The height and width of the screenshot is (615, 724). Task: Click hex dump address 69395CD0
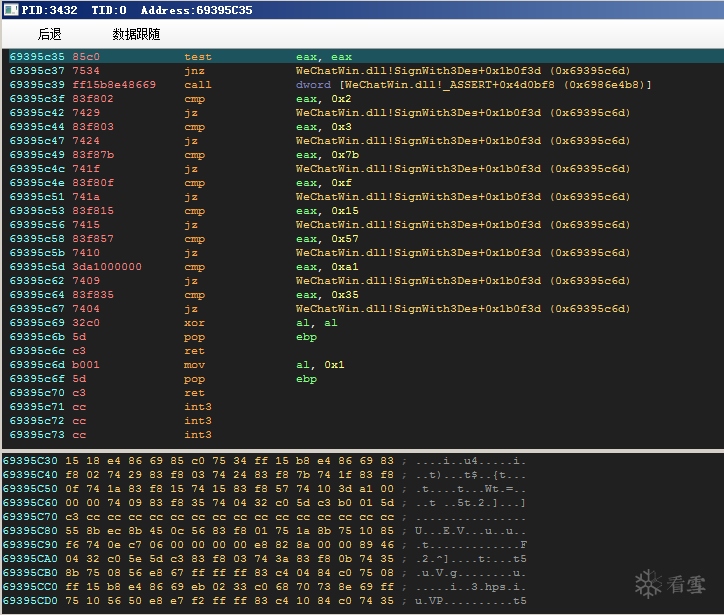(30, 601)
